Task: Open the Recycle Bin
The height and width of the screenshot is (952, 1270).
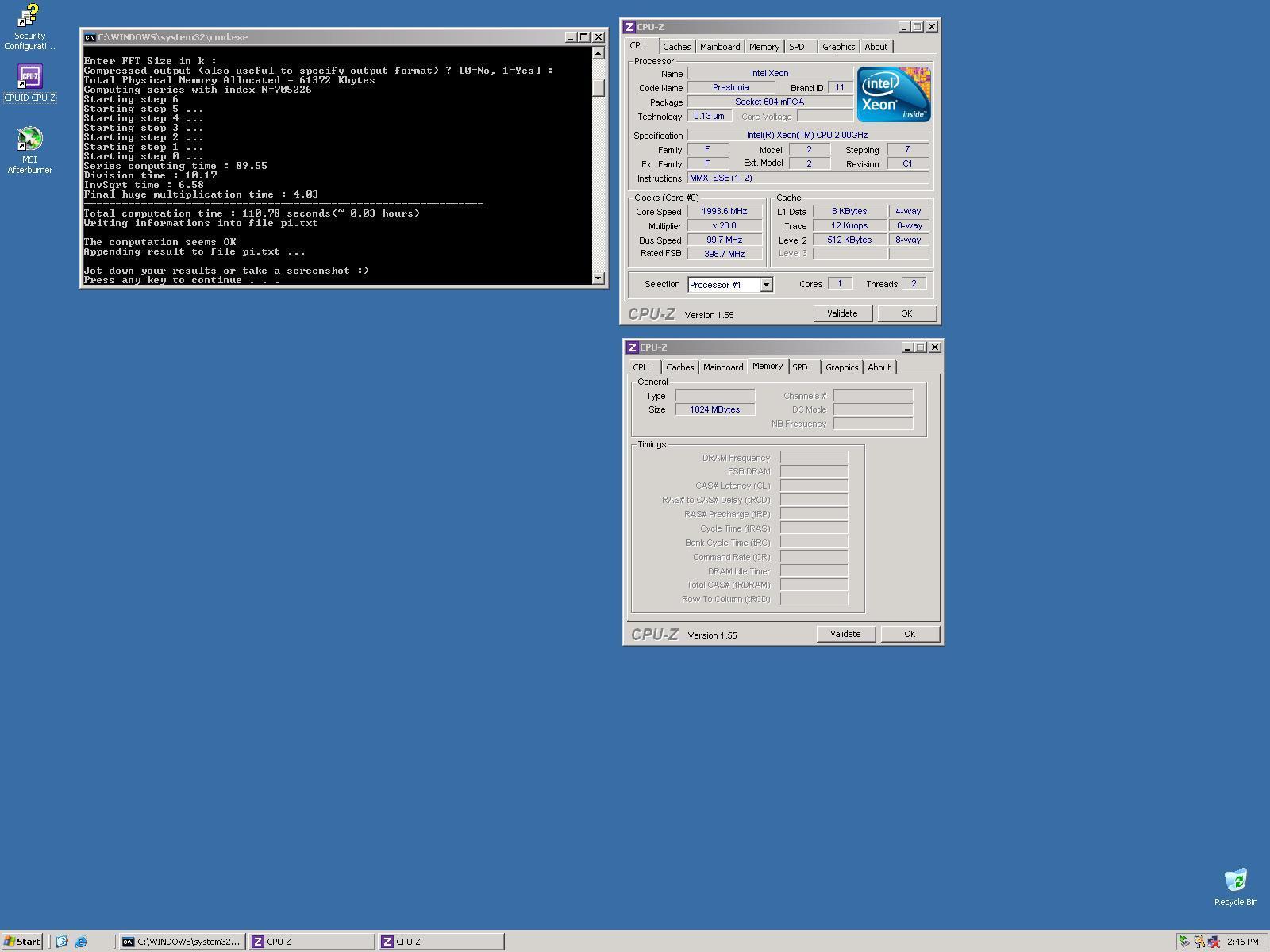Action: [1235, 887]
